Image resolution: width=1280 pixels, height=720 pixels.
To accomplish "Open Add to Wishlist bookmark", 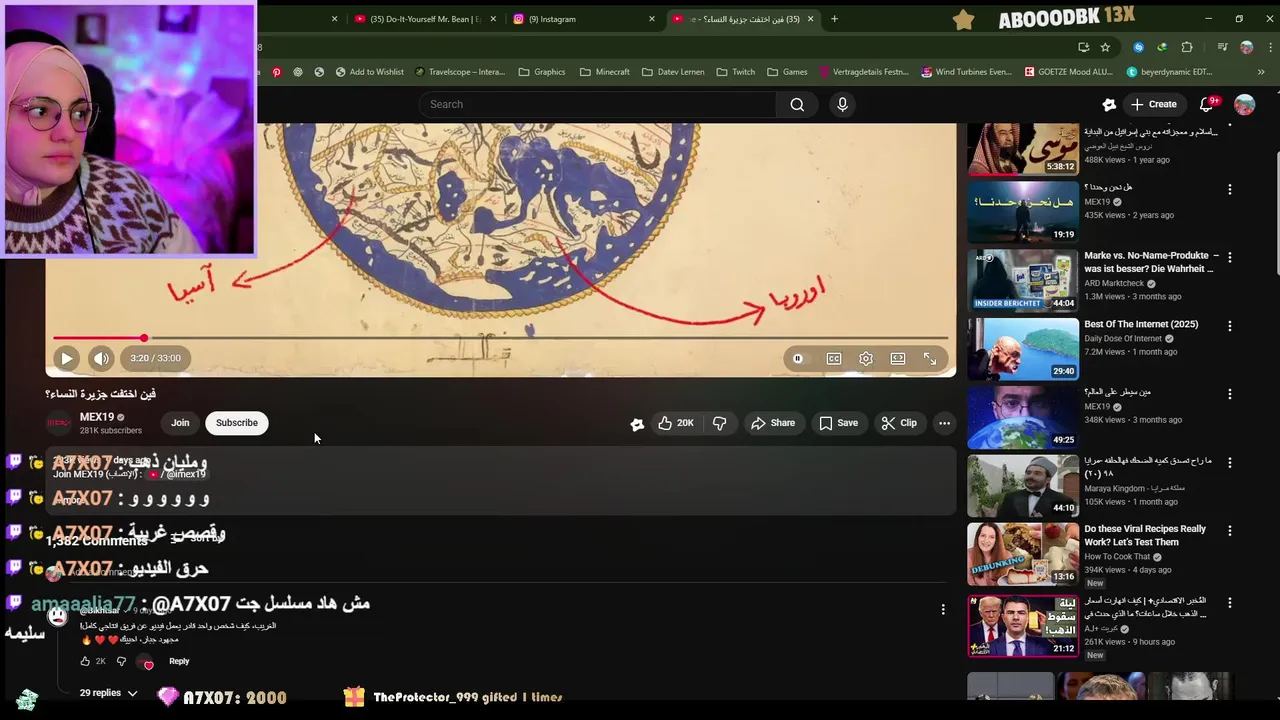I will (x=369, y=72).
